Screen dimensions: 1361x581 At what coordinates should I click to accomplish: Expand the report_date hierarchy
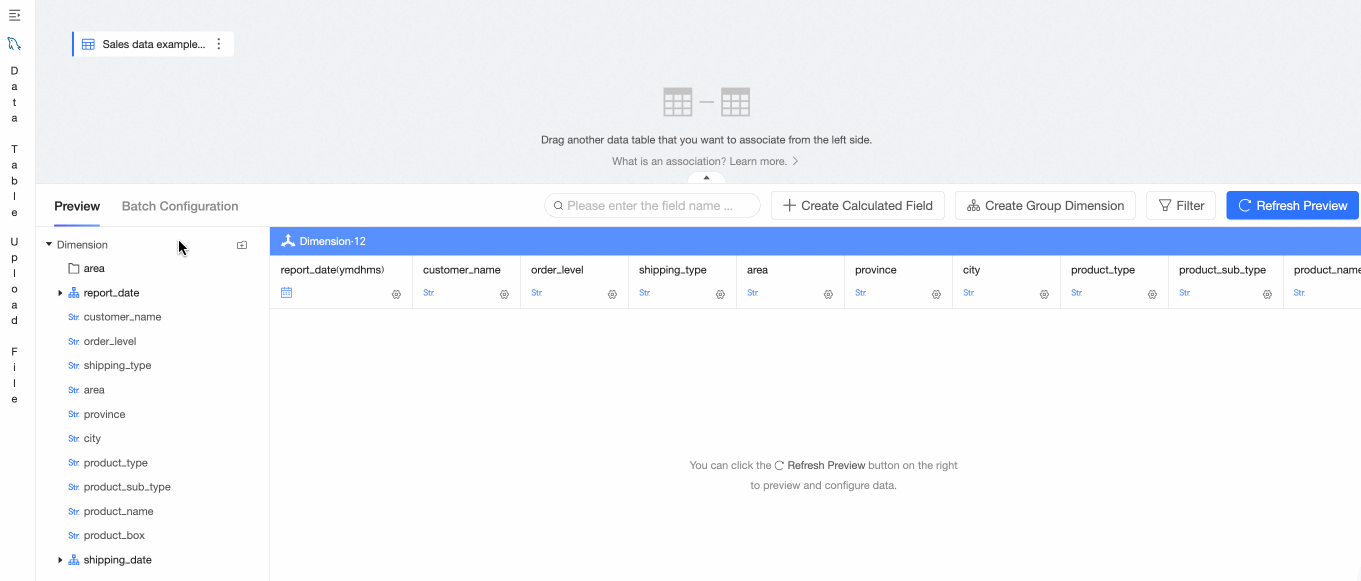click(60, 293)
